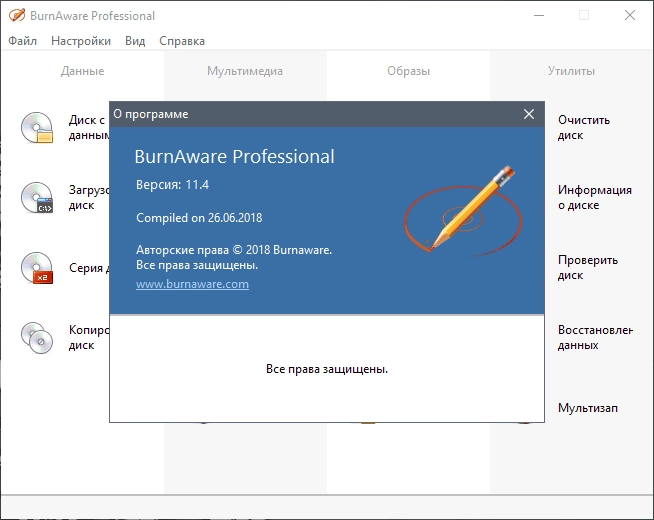Open Информация о диске utility
The image size is (654, 520).
pyautogui.click(x=595, y=197)
